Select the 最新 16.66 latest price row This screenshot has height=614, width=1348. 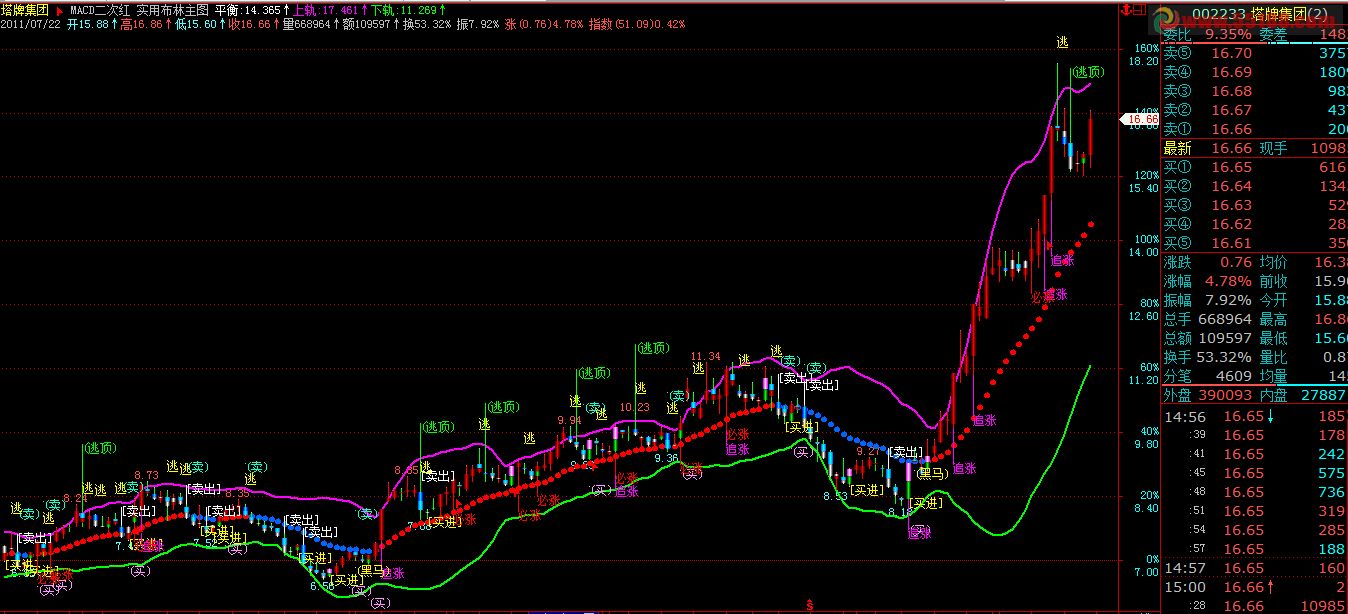1255,148
